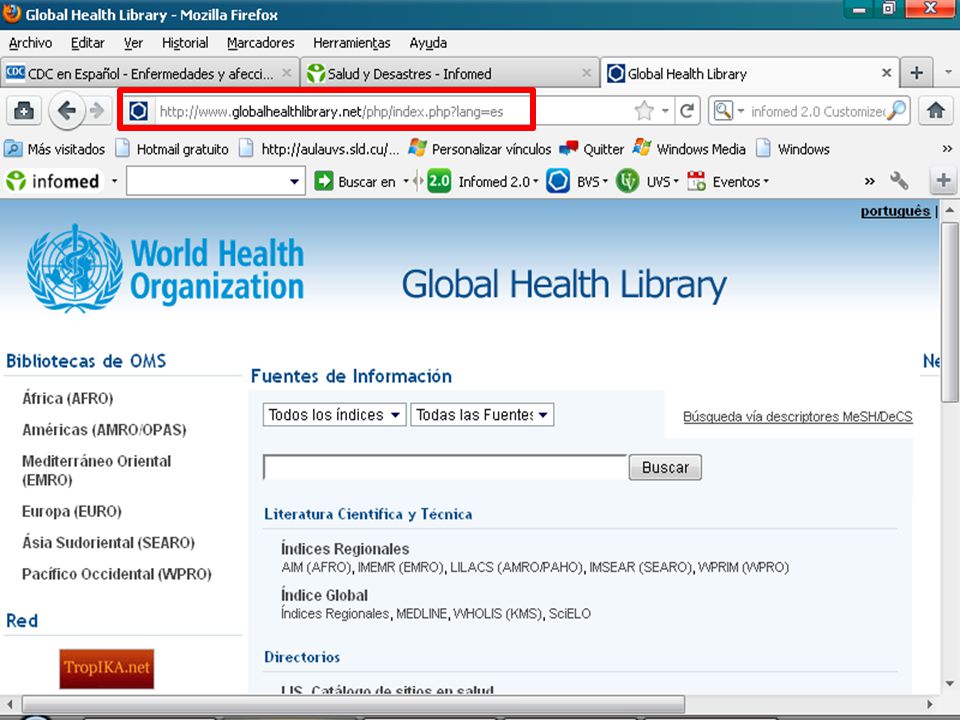Open the Ayuda menu
The height and width of the screenshot is (720, 960).
[428, 43]
